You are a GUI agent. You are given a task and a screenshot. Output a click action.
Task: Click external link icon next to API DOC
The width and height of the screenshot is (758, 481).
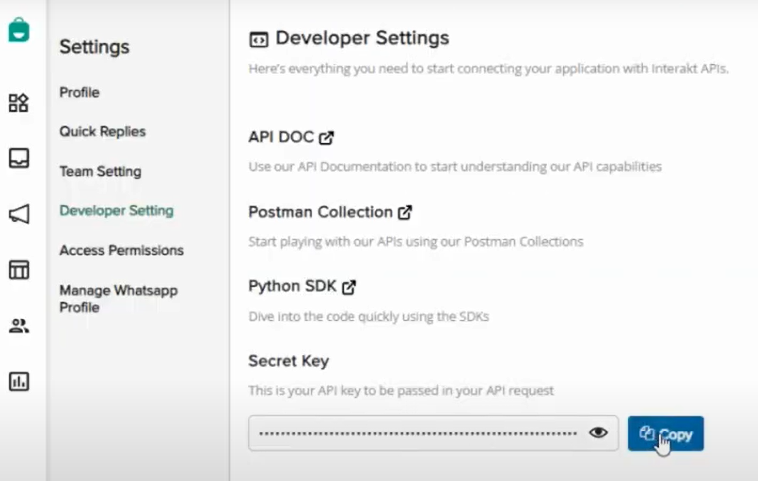pyautogui.click(x=326, y=138)
